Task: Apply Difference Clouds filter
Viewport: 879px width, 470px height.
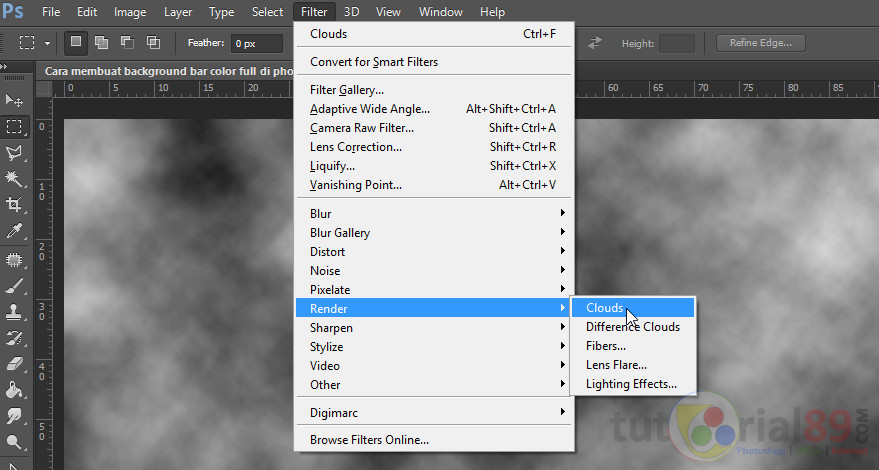Action: (633, 327)
